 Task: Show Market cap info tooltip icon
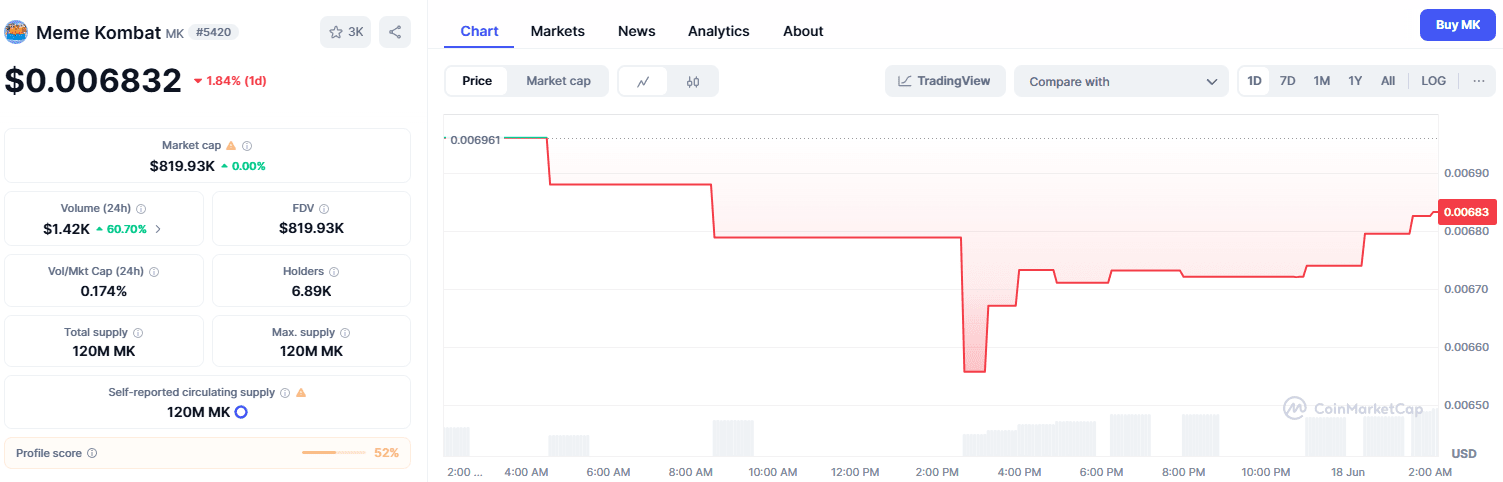coord(247,145)
